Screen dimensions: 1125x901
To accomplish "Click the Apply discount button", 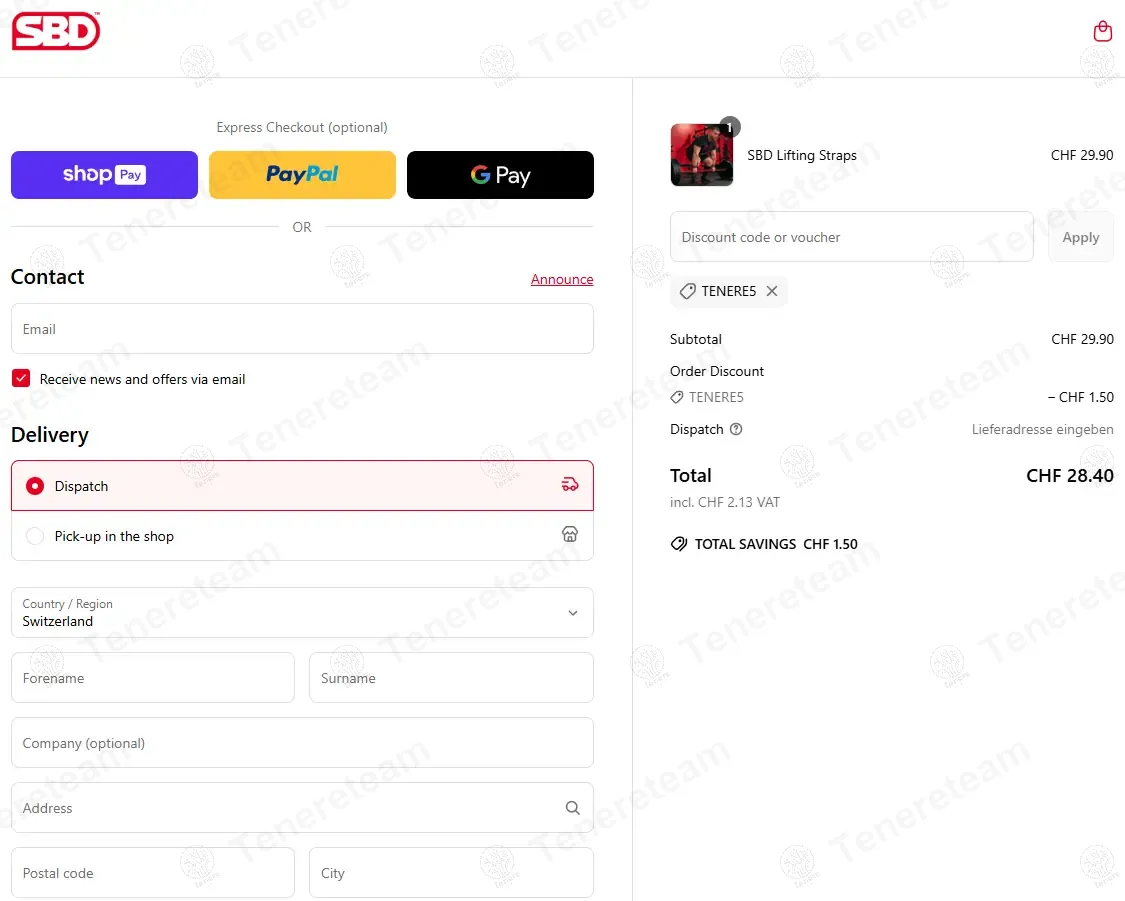I will click(x=1081, y=237).
